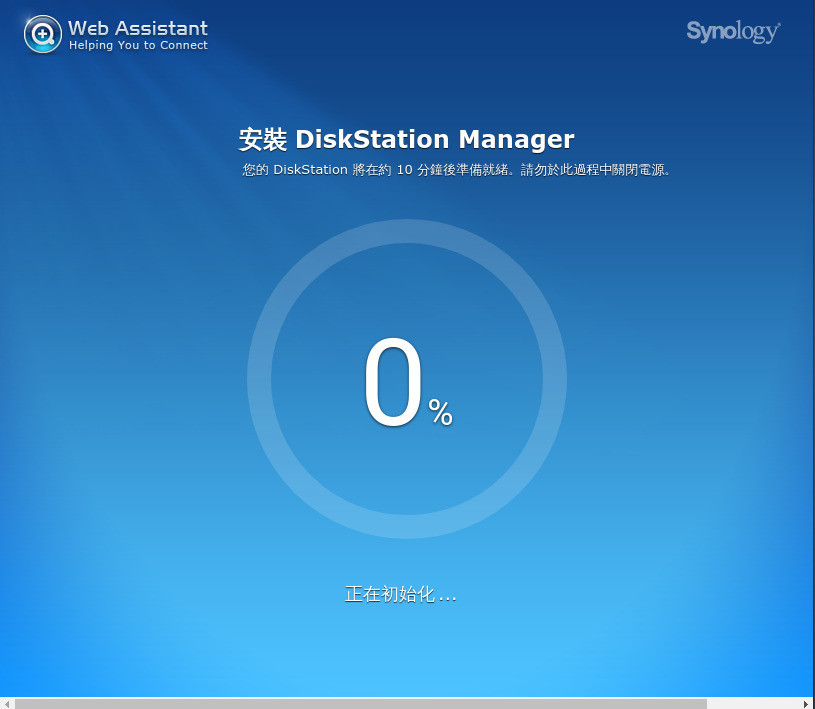
Task: Click the left scroll arrow of horizontal scrollbar
Action: point(6,704)
